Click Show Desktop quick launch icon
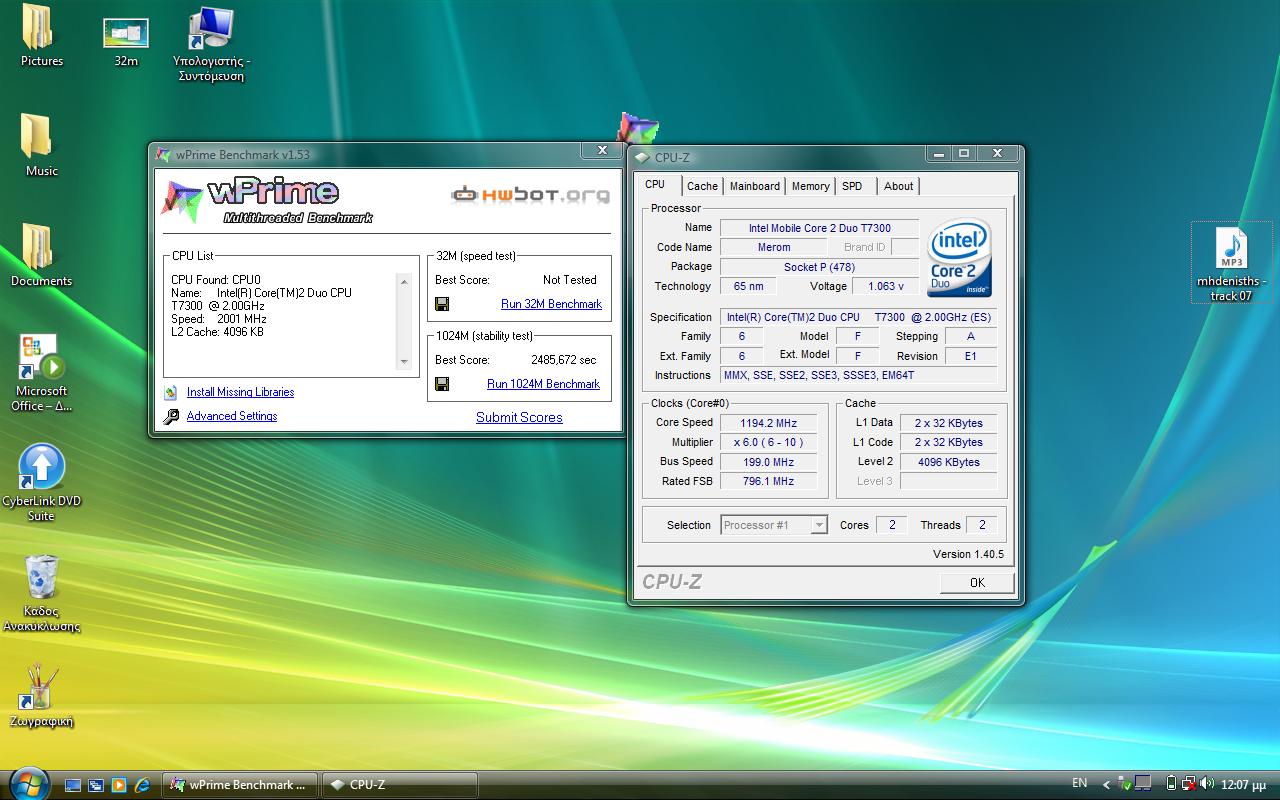Screen dimensions: 1280x800 point(73,785)
